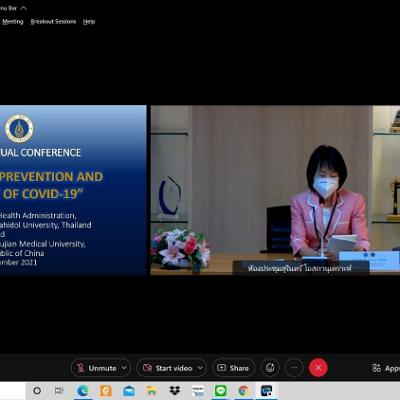Open Google Chrome from the taskbar

tap(244, 391)
